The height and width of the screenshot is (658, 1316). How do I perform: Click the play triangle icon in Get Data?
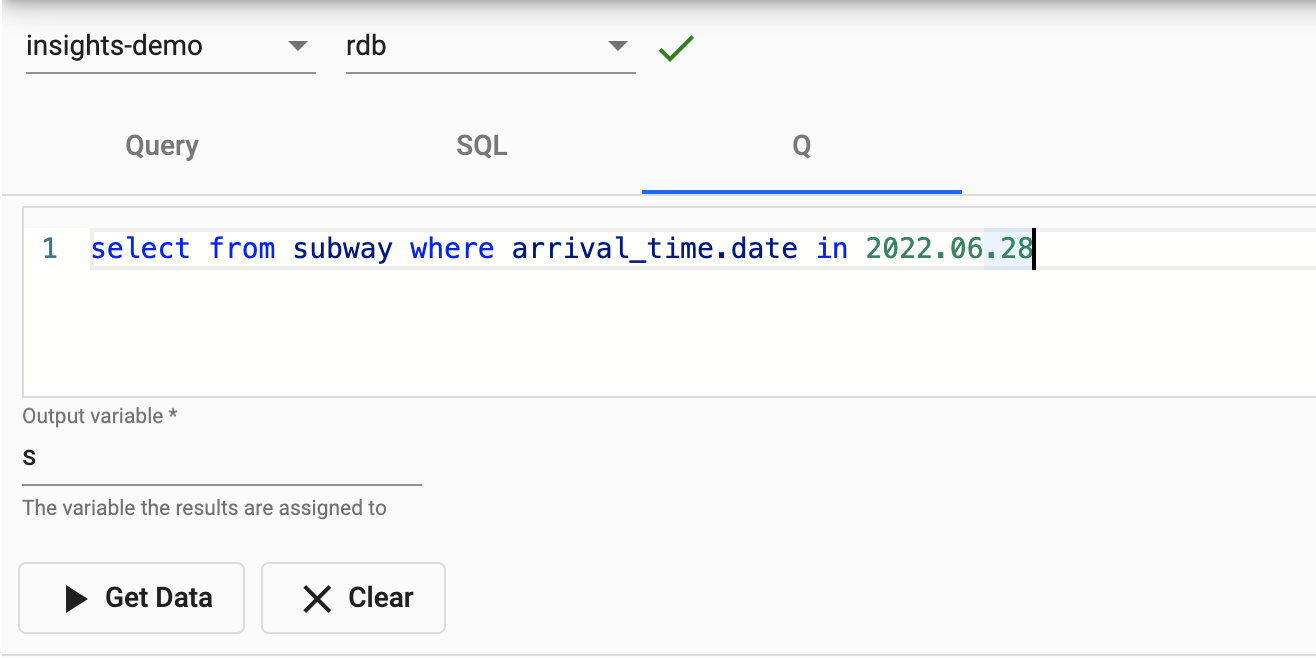[76, 598]
